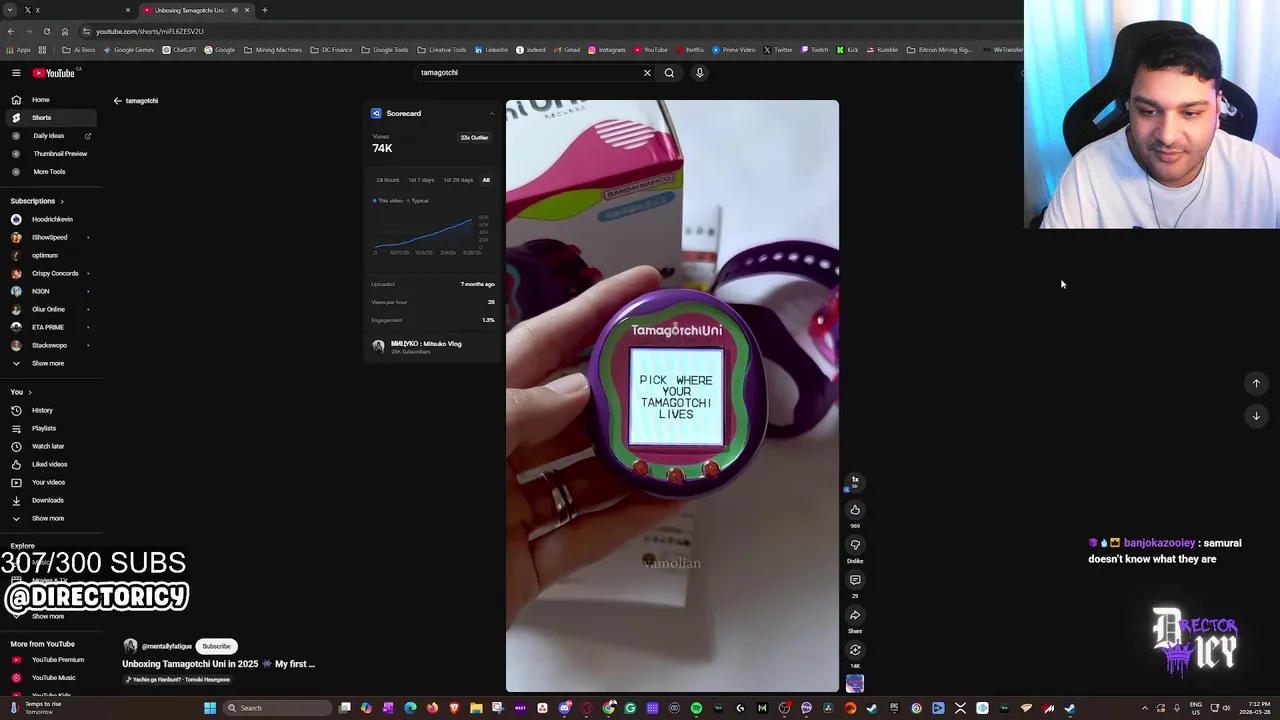This screenshot has width=1280, height=720.
Task: Subscribe to @mentallyfatigue
Action: pos(216,646)
